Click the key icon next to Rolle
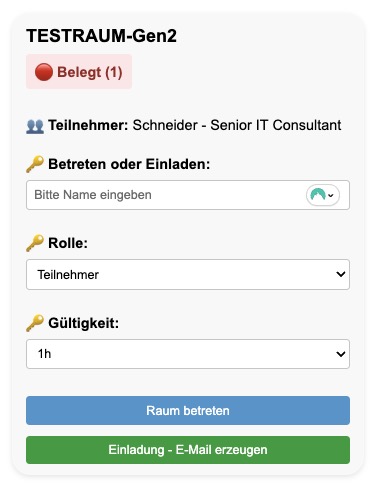Viewport: 378px width, 494px height. tap(35, 243)
